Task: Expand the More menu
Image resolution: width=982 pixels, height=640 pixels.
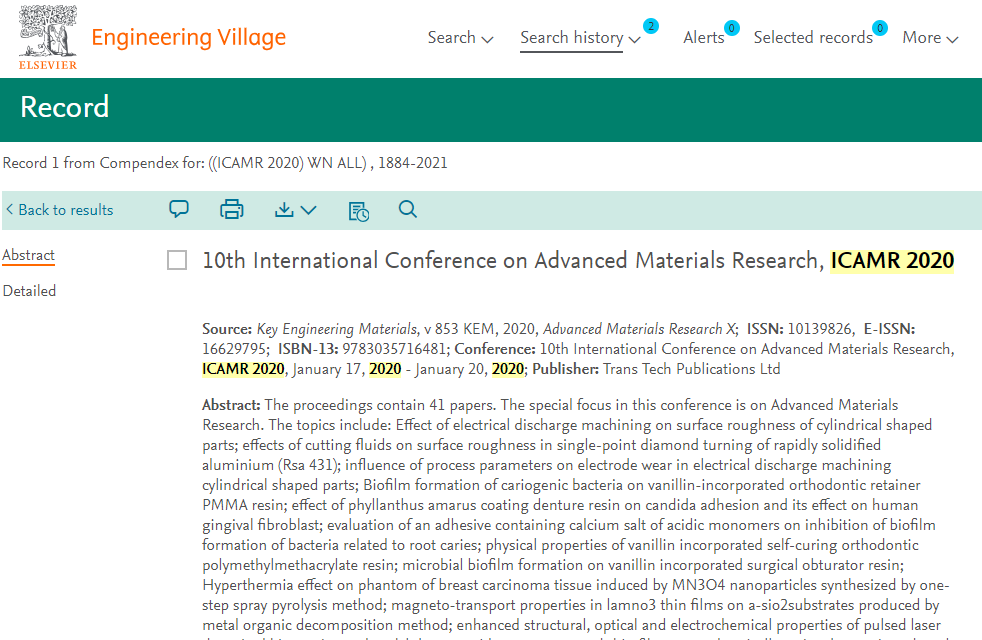Action: 930,38
